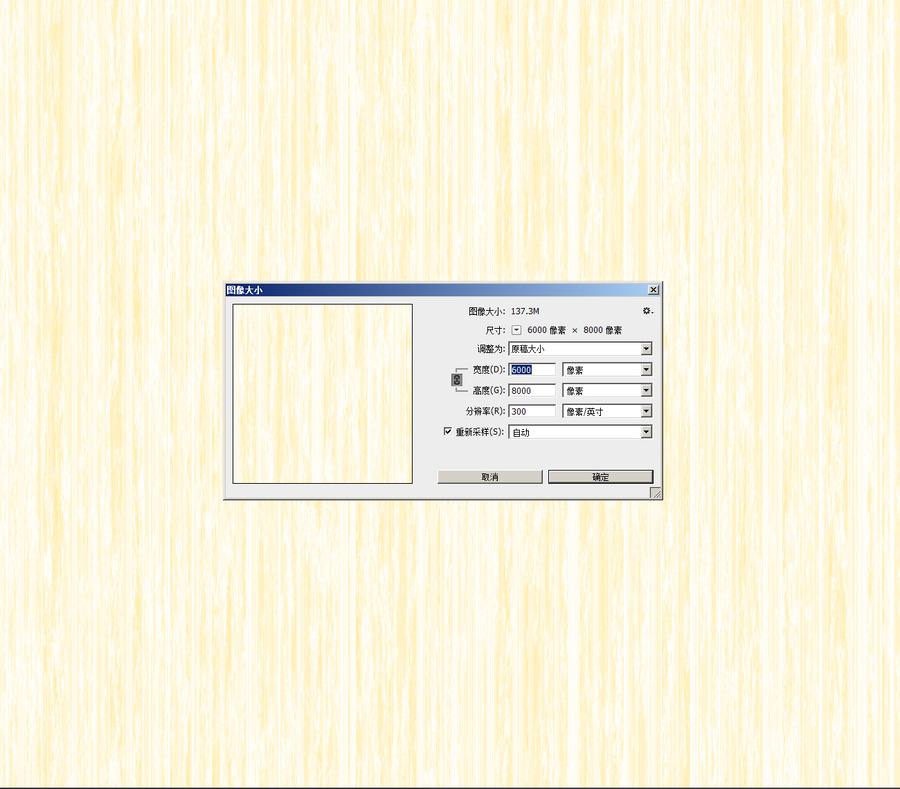The width and height of the screenshot is (900, 789).
Task: Click the dialog resize grip corner
Action: click(655, 493)
